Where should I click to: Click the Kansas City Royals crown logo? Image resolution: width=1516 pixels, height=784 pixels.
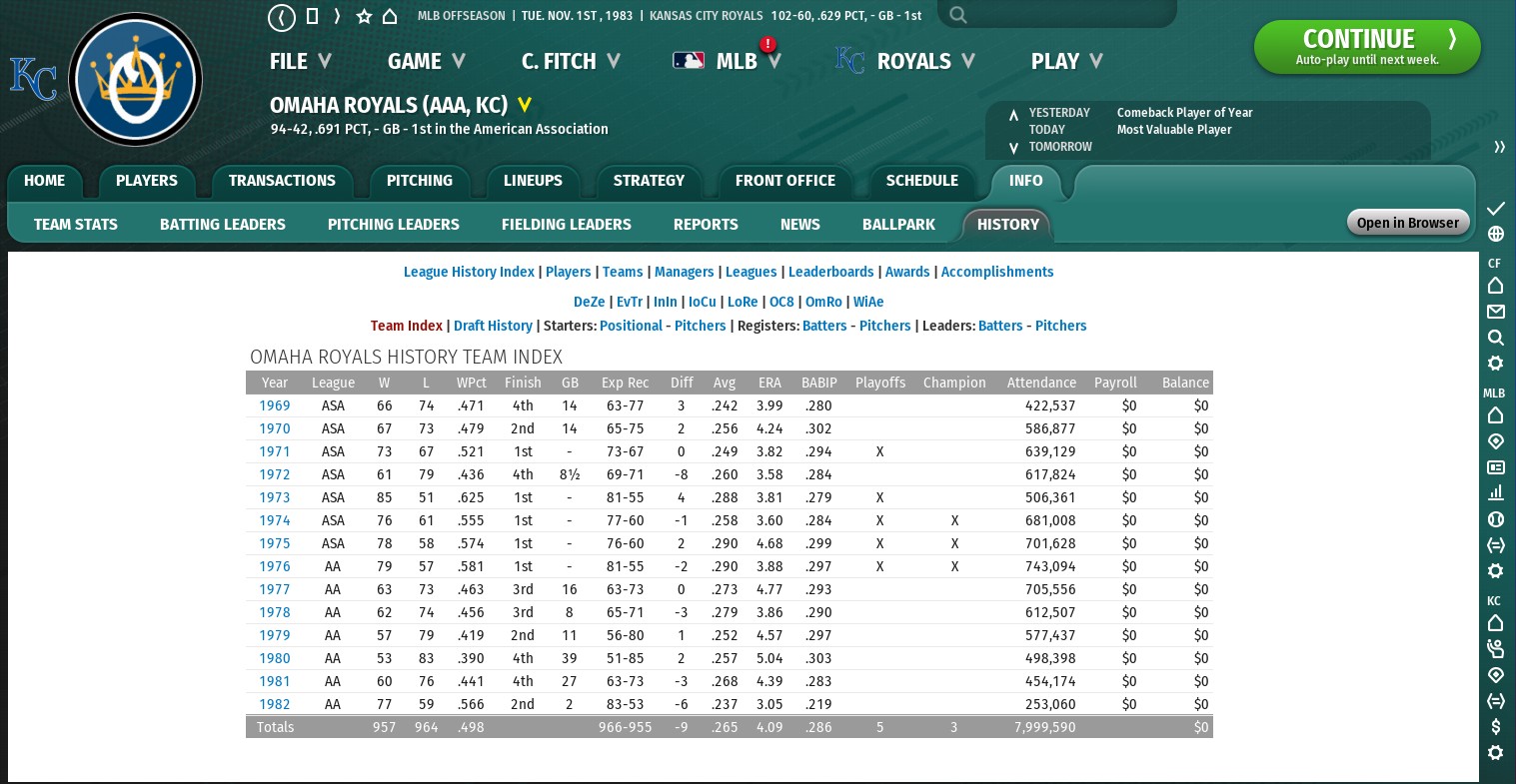(x=136, y=79)
